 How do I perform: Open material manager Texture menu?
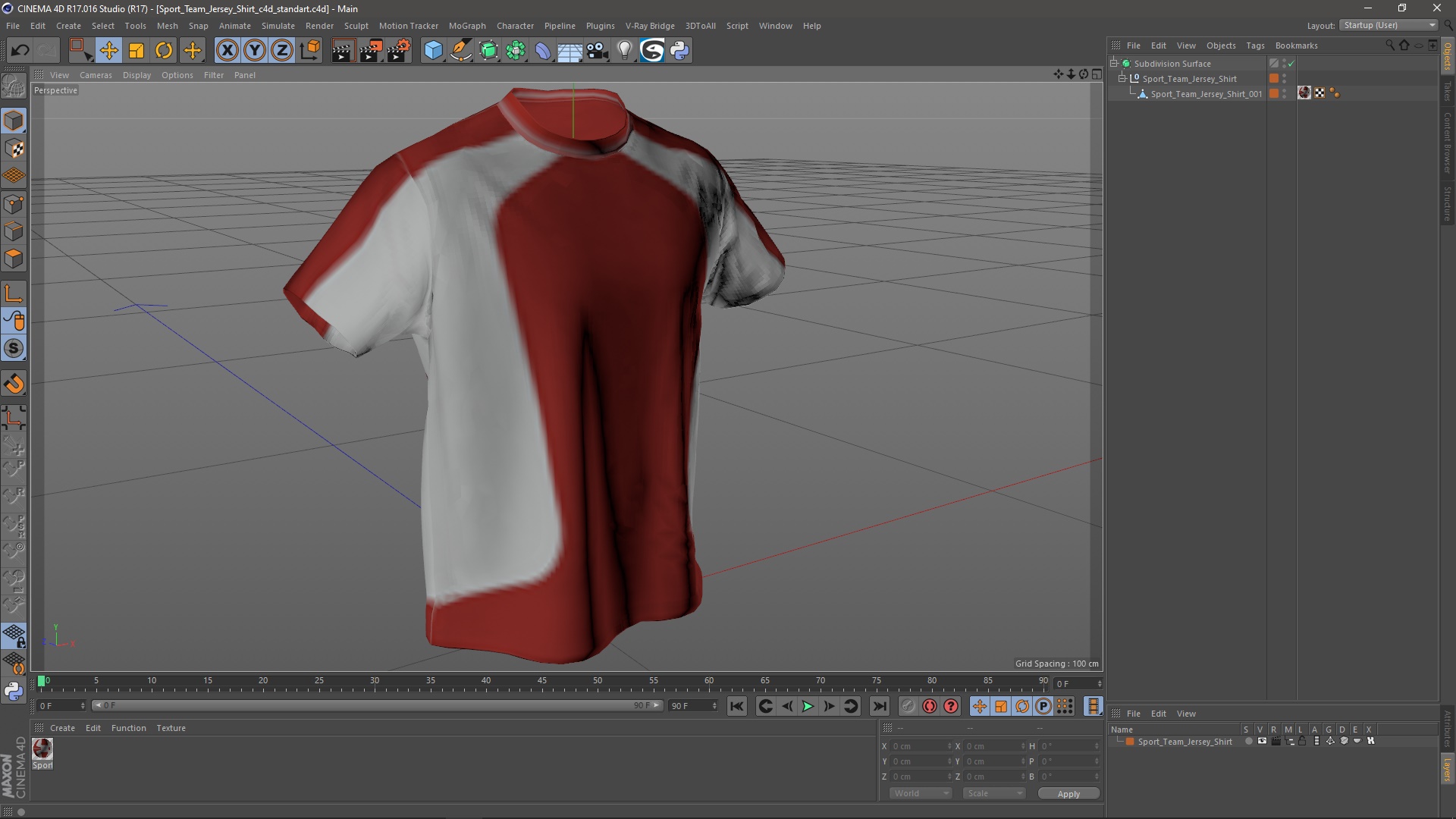click(x=171, y=728)
